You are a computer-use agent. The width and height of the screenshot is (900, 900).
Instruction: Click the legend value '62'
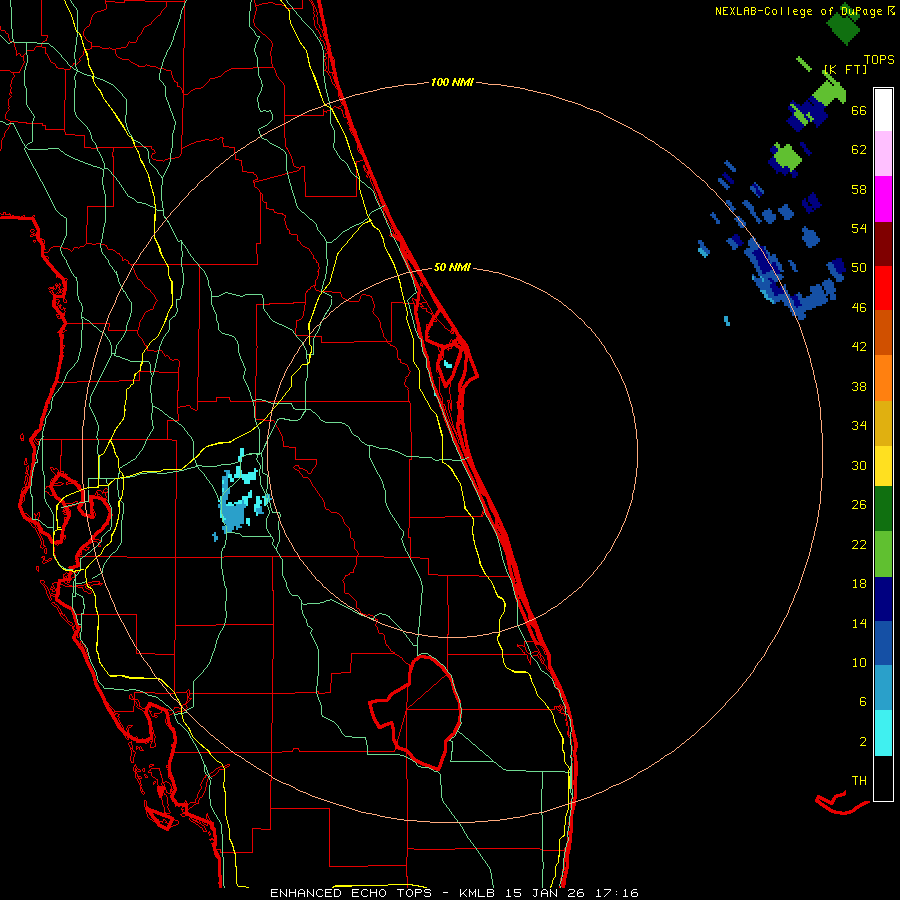tap(859, 150)
